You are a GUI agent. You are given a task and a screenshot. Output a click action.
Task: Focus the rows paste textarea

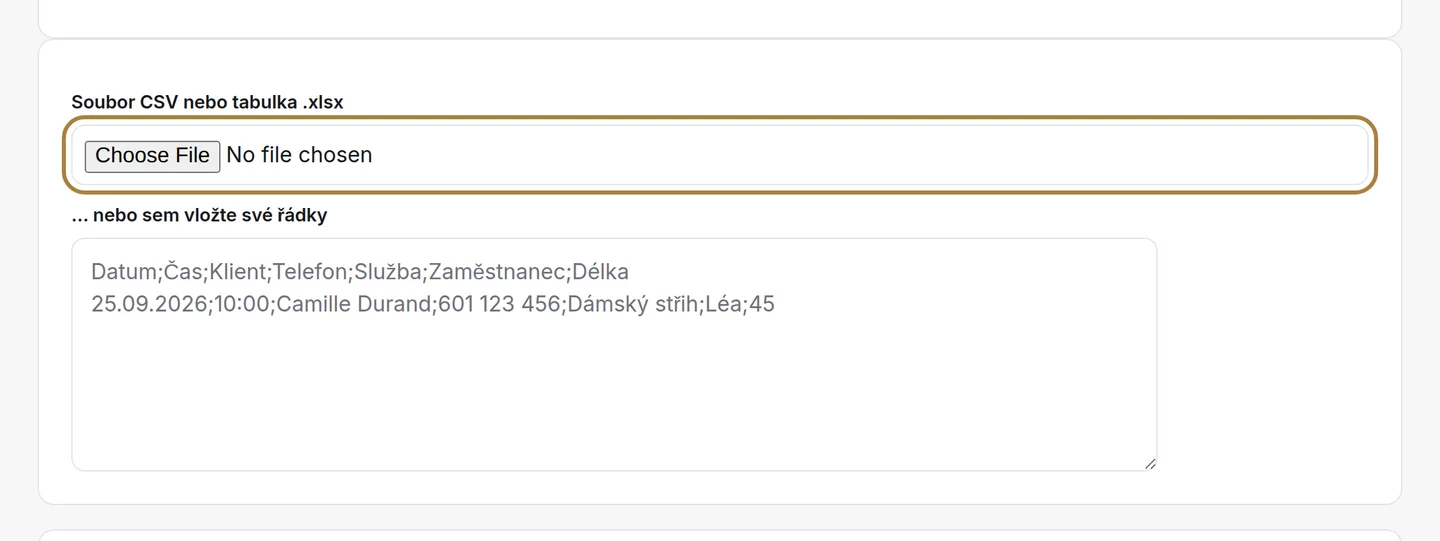click(614, 354)
